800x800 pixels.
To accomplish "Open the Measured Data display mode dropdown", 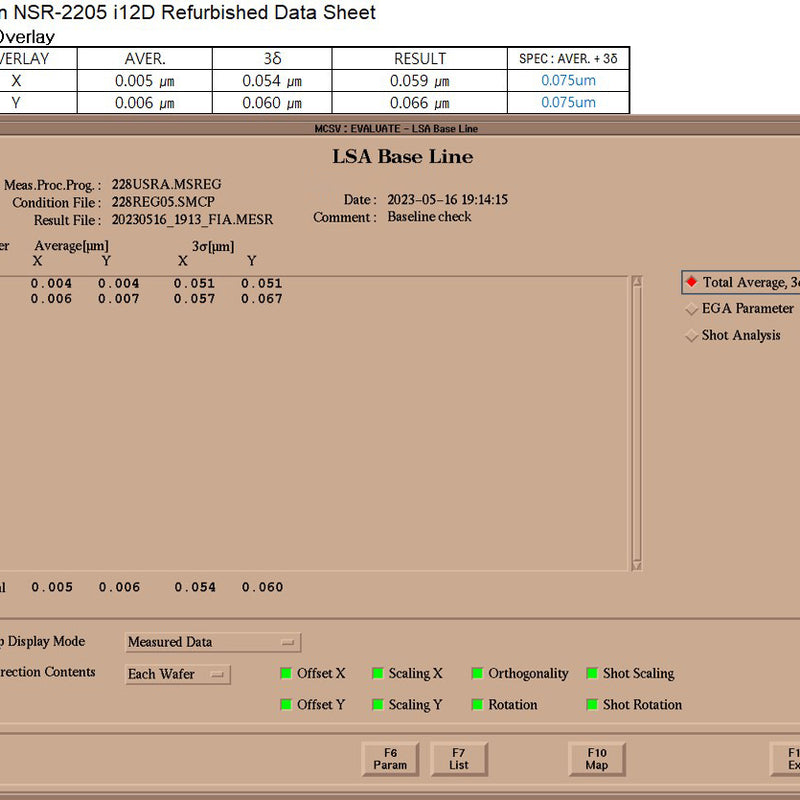I will [x=213, y=642].
